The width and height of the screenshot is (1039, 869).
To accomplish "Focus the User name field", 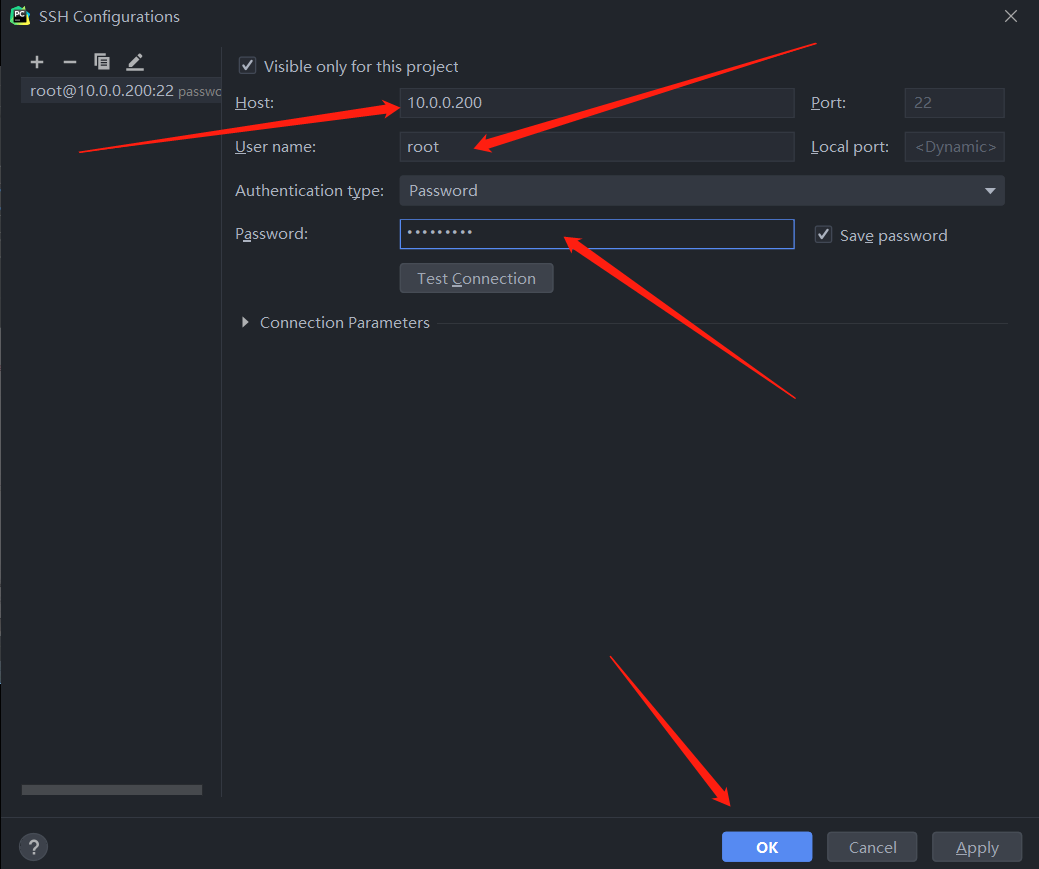I will click(x=596, y=146).
